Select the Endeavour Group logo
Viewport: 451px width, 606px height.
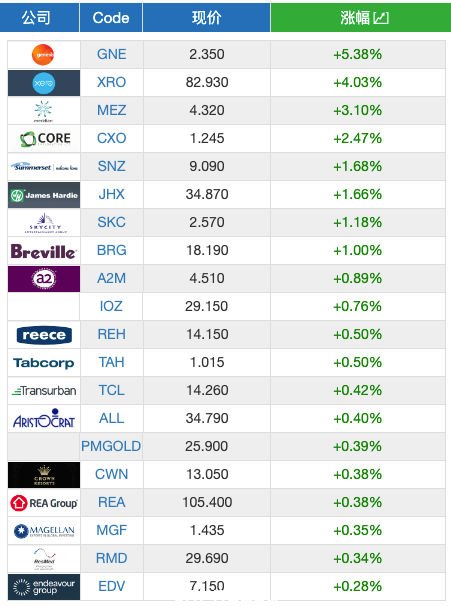pyautogui.click(x=44, y=587)
